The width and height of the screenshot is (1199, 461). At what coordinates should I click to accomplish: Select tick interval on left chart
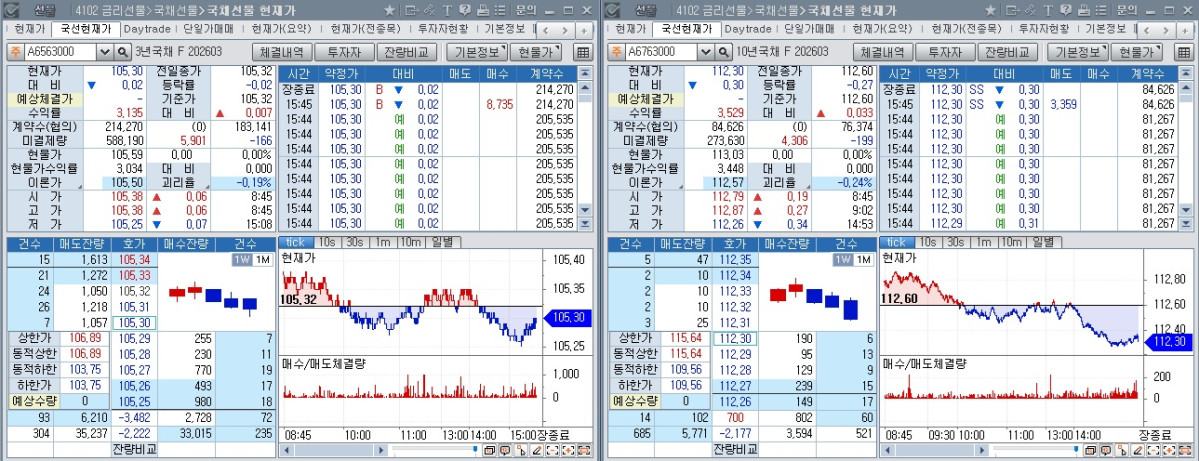click(x=294, y=242)
